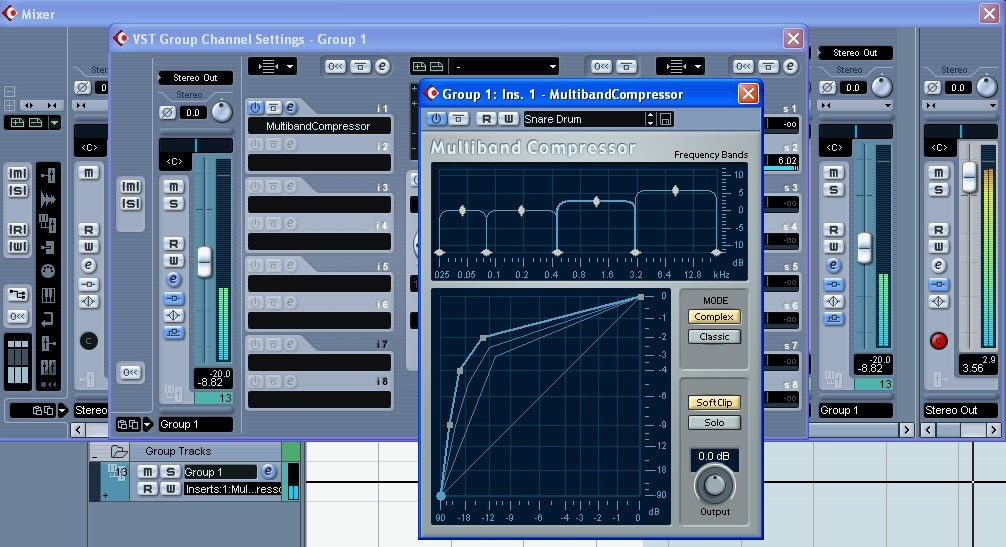Click the 0.0 dB output value field

(x=714, y=457)
